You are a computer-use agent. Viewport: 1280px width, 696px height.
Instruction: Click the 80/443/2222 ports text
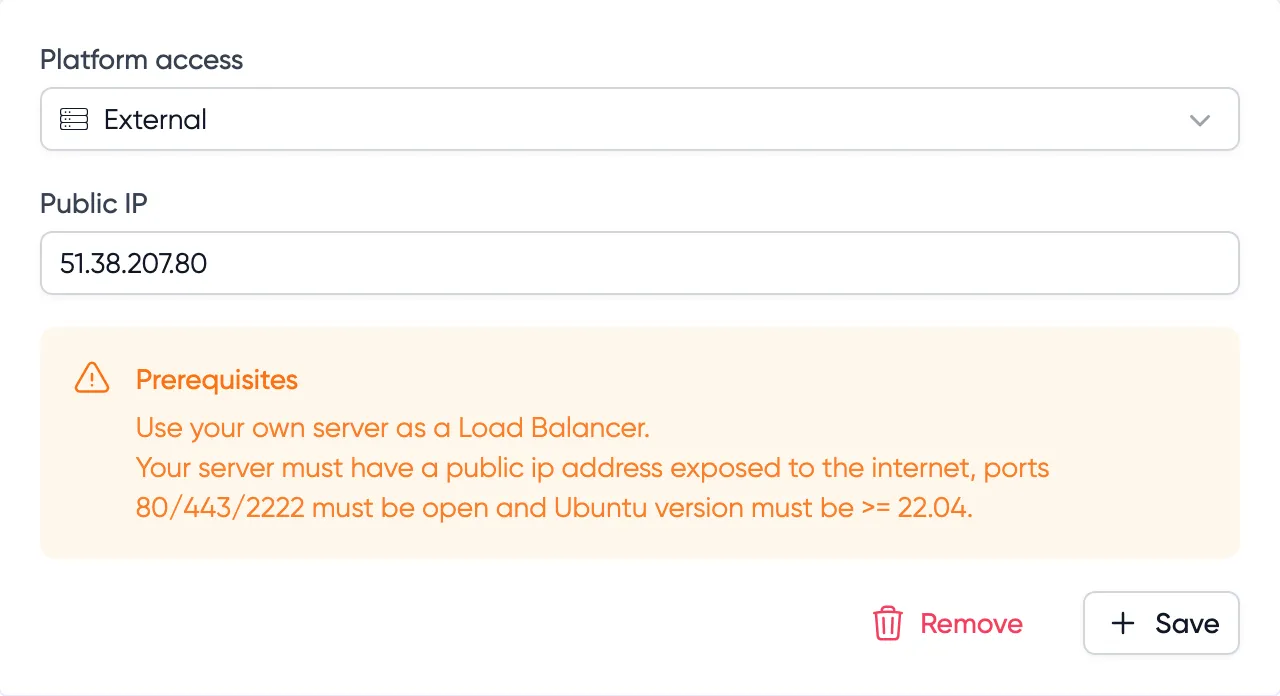(x=219, y=508)
